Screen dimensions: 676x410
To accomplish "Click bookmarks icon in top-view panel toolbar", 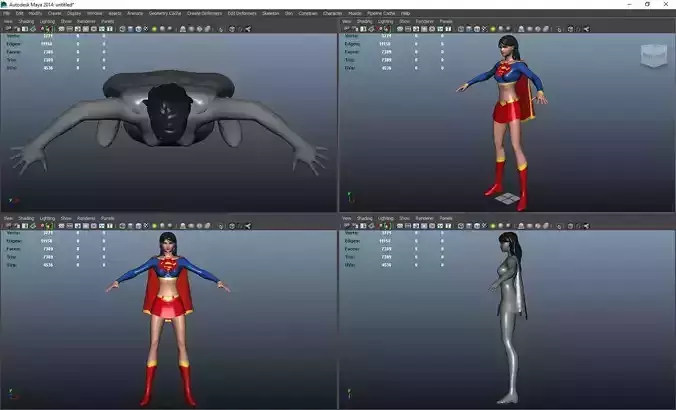I will pos(25,29).
